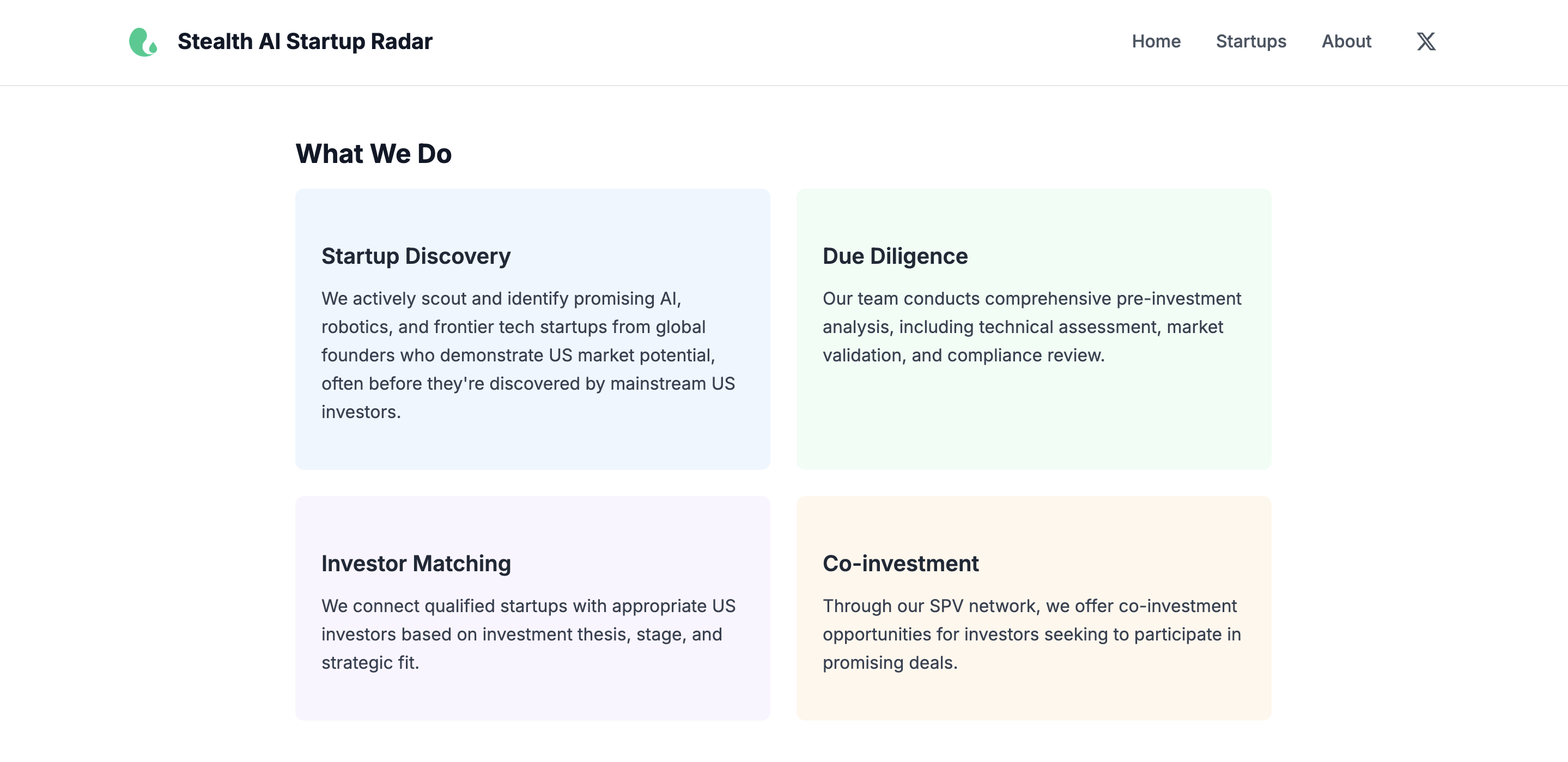Select the Co-investment card

click(x=1034, y=608)
